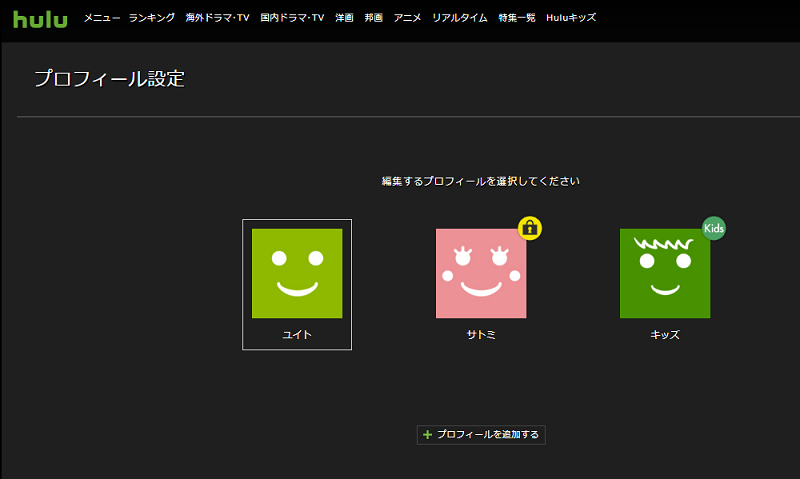Click the hulu logo
The height and width of the screenshot is (479, 800).
tap(40, 19)
